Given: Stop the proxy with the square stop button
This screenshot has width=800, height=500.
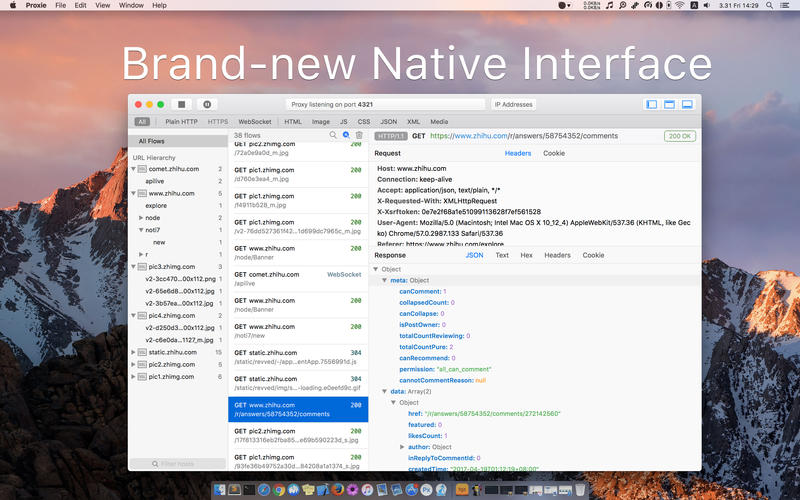Looking at the screenshot, I should (x=182, y=104).
